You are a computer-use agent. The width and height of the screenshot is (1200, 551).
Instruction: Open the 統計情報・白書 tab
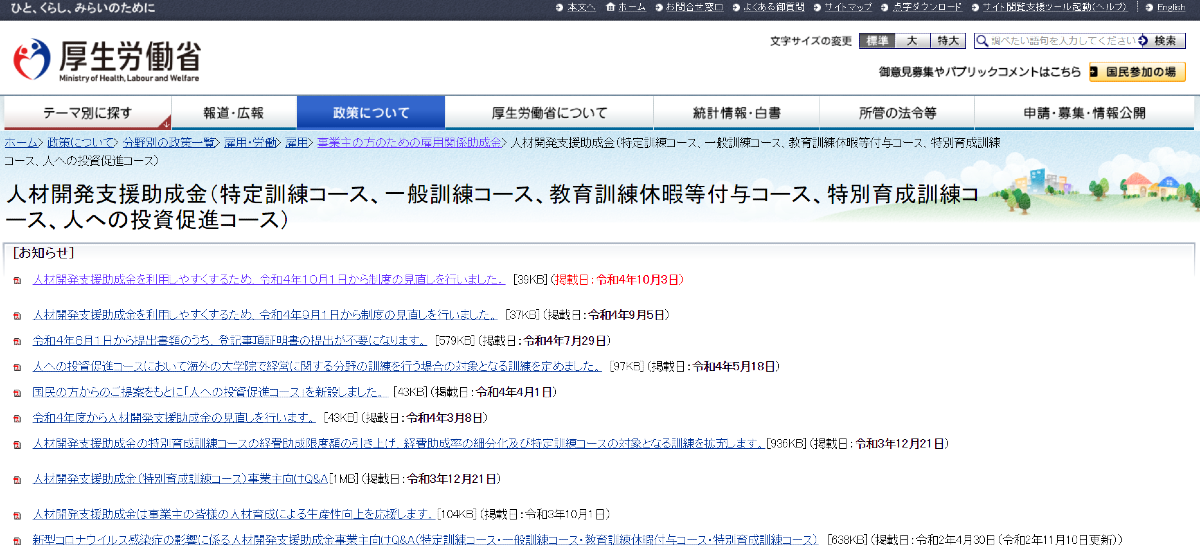[x=737, y=113]
